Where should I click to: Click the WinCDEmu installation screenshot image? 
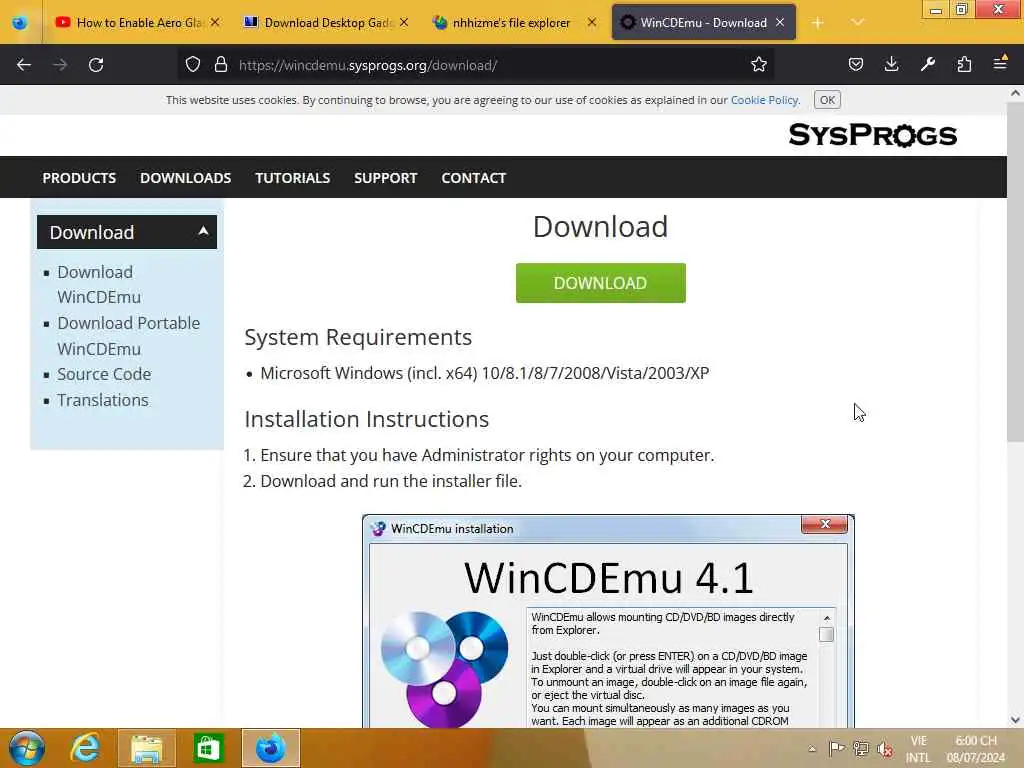tap(608, 621)
